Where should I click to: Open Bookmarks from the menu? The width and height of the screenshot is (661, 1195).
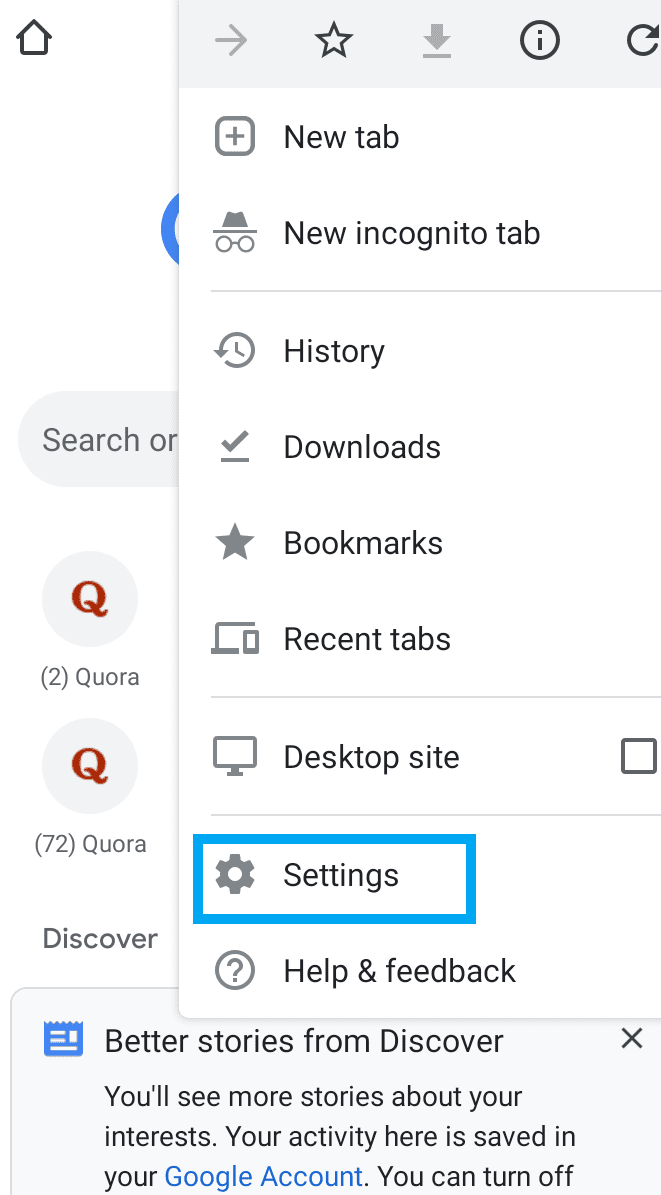363,543
